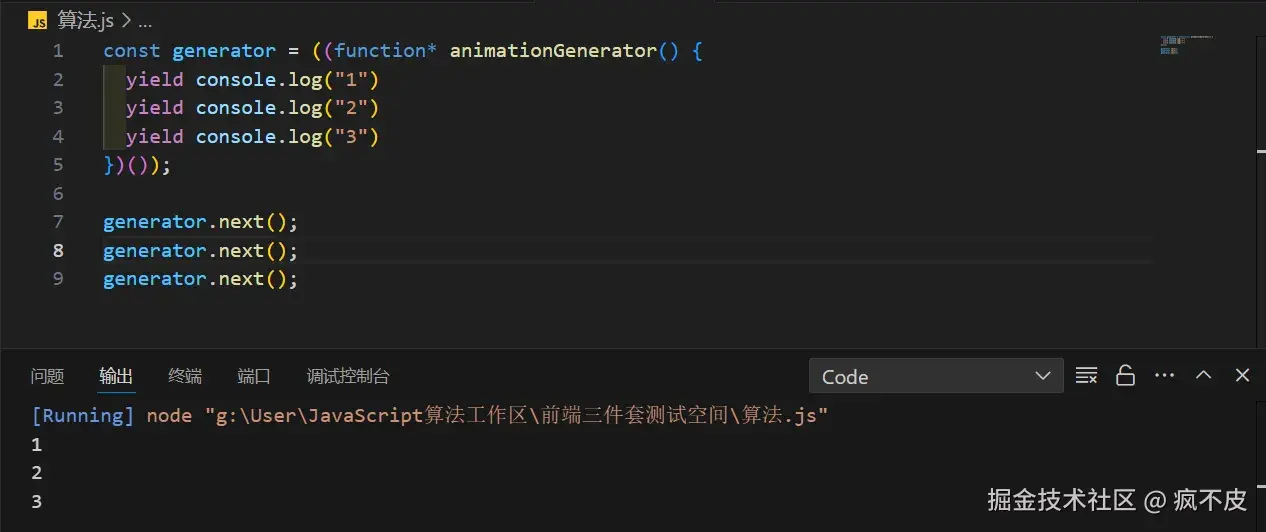Image resolution: width=1266 pixels, height=532 pixels.
Task: Click the JS file icon in breadcrumb
Action: 38,21
